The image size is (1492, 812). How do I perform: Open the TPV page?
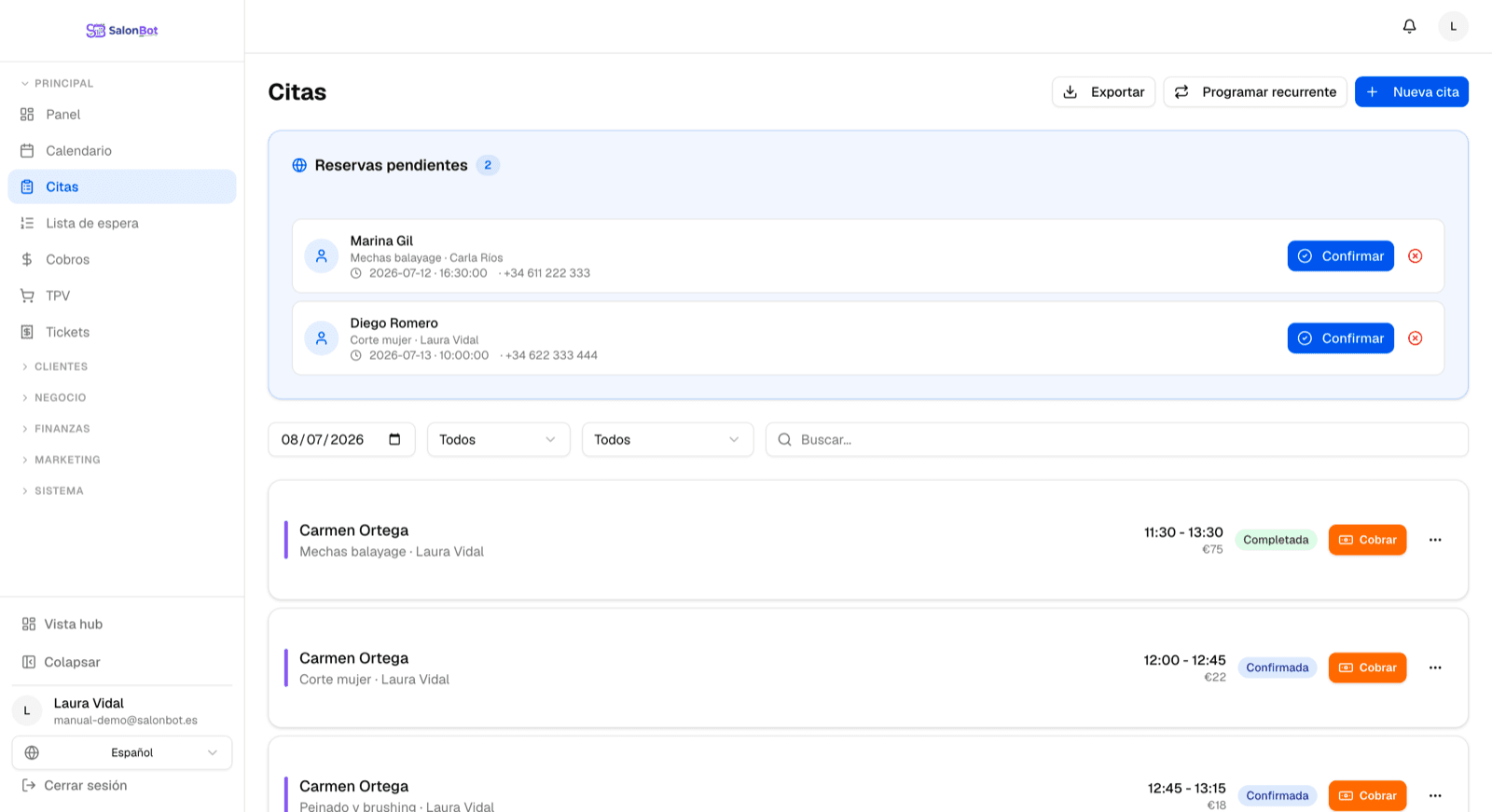[x=122, y=296]
